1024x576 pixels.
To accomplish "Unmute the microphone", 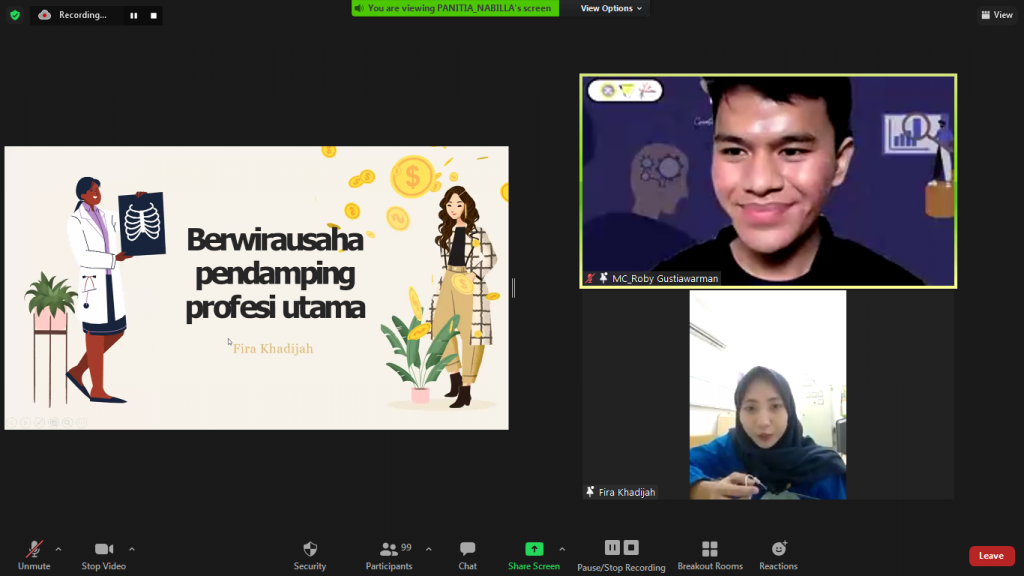I will click(34, 549).
